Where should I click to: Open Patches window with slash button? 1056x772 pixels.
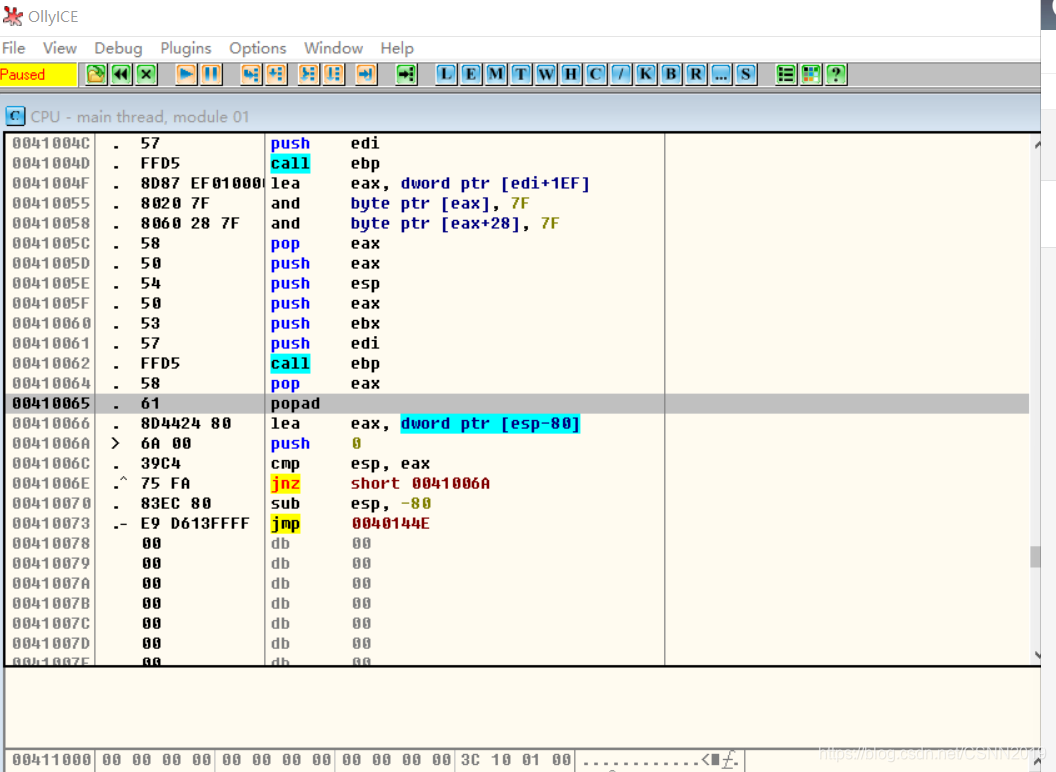click(620, 74)
